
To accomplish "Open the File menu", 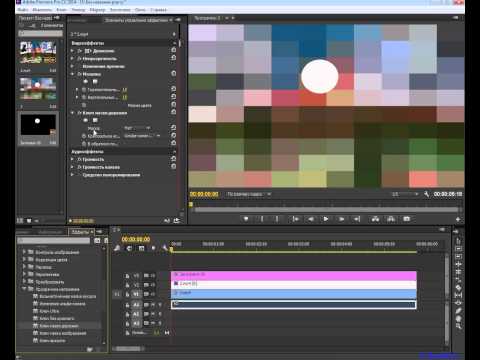I will (23, 10).
